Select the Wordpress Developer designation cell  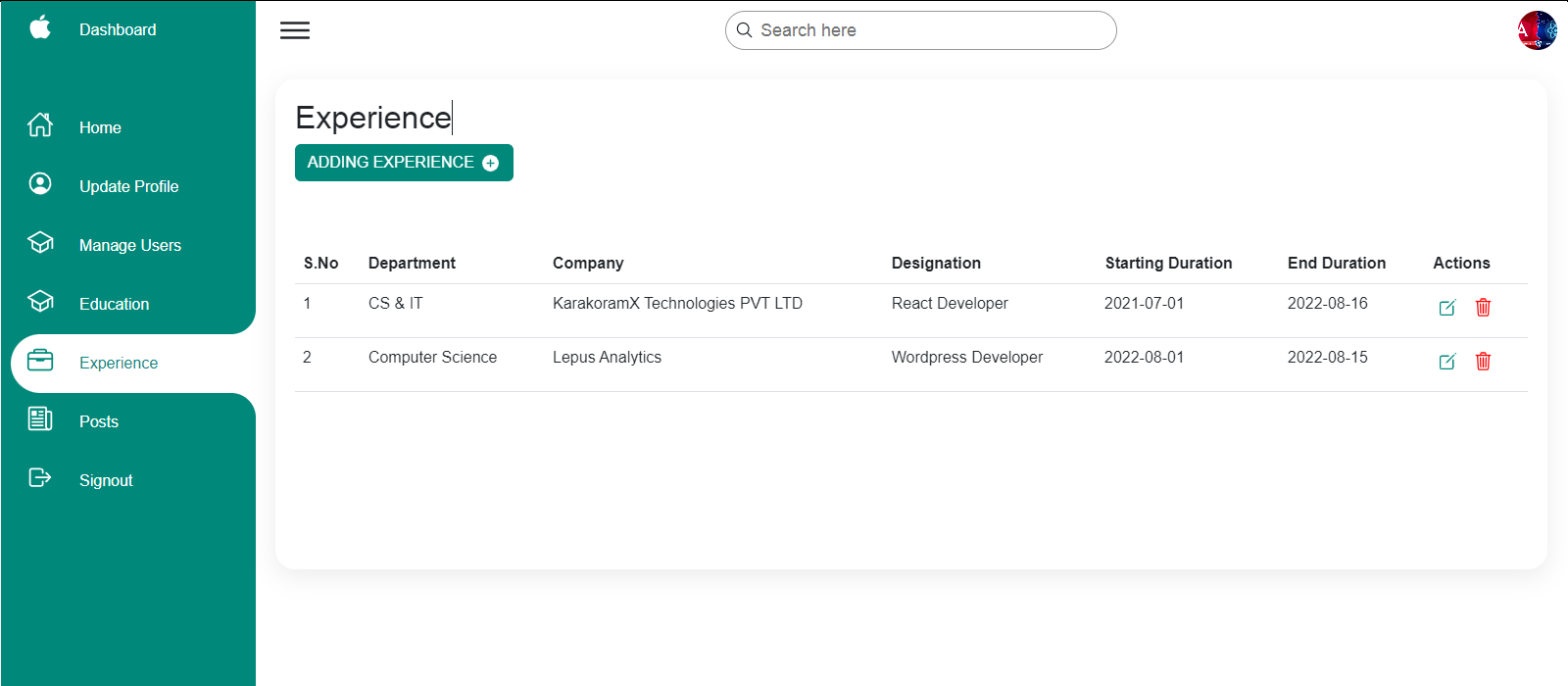967,357
